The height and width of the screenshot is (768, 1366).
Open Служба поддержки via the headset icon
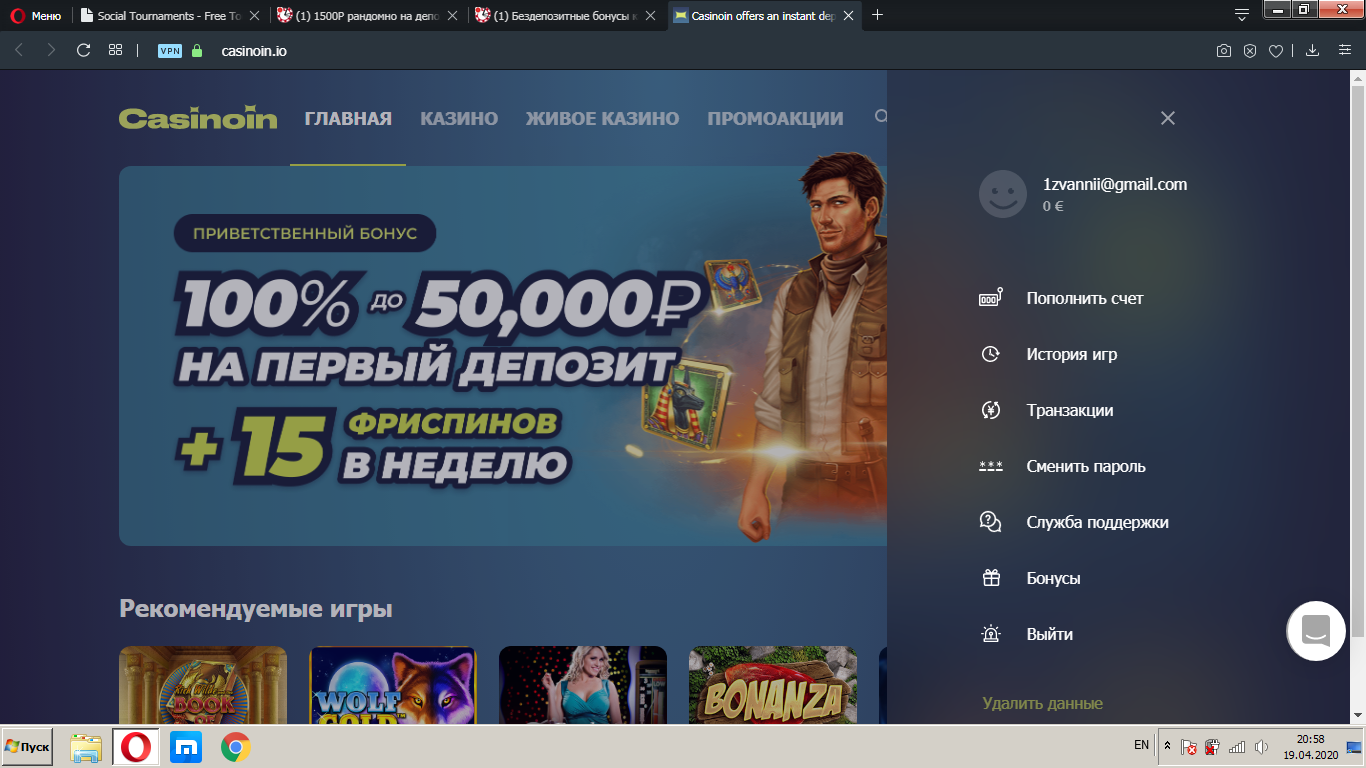(x=990, y=521)
